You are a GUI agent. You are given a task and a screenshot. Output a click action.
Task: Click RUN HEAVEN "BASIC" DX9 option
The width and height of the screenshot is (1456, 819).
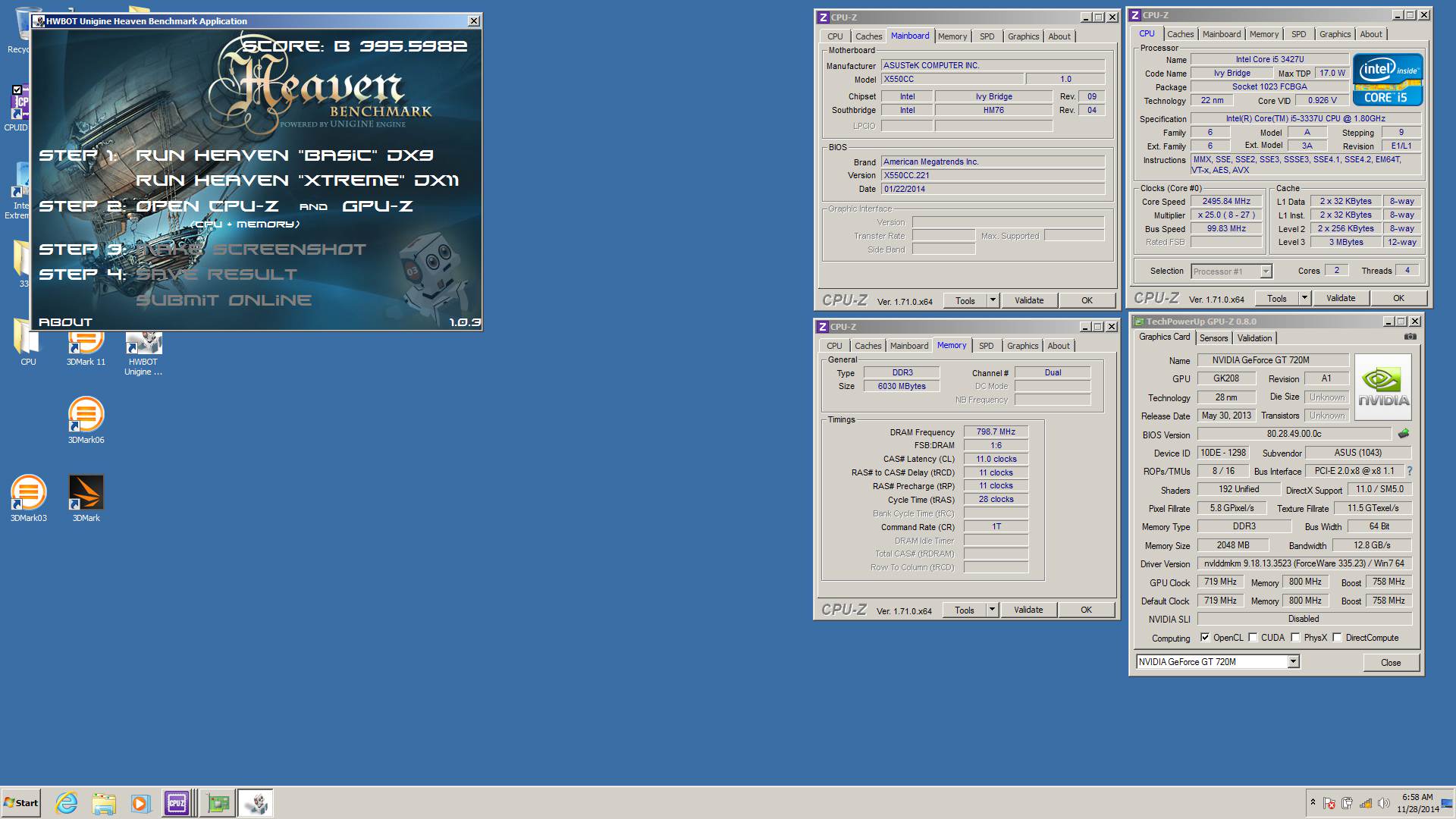[x=284, y=155]
